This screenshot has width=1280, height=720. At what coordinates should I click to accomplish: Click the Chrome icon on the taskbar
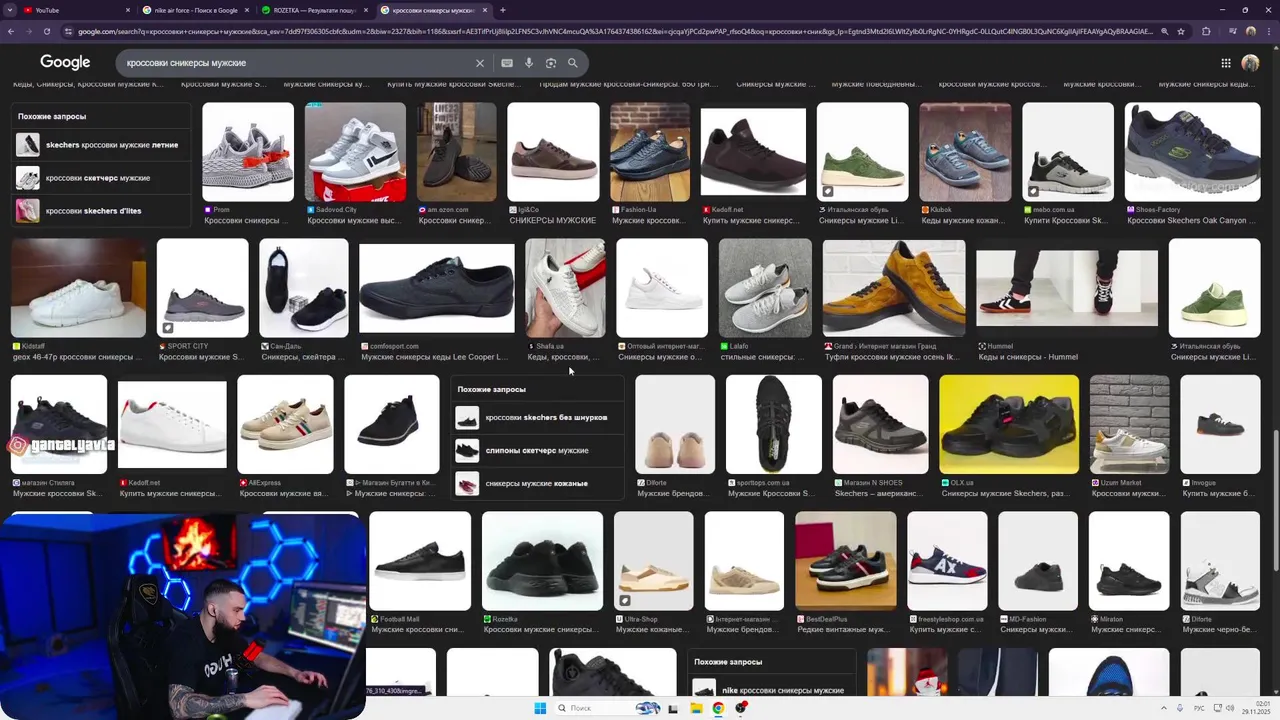718,708
